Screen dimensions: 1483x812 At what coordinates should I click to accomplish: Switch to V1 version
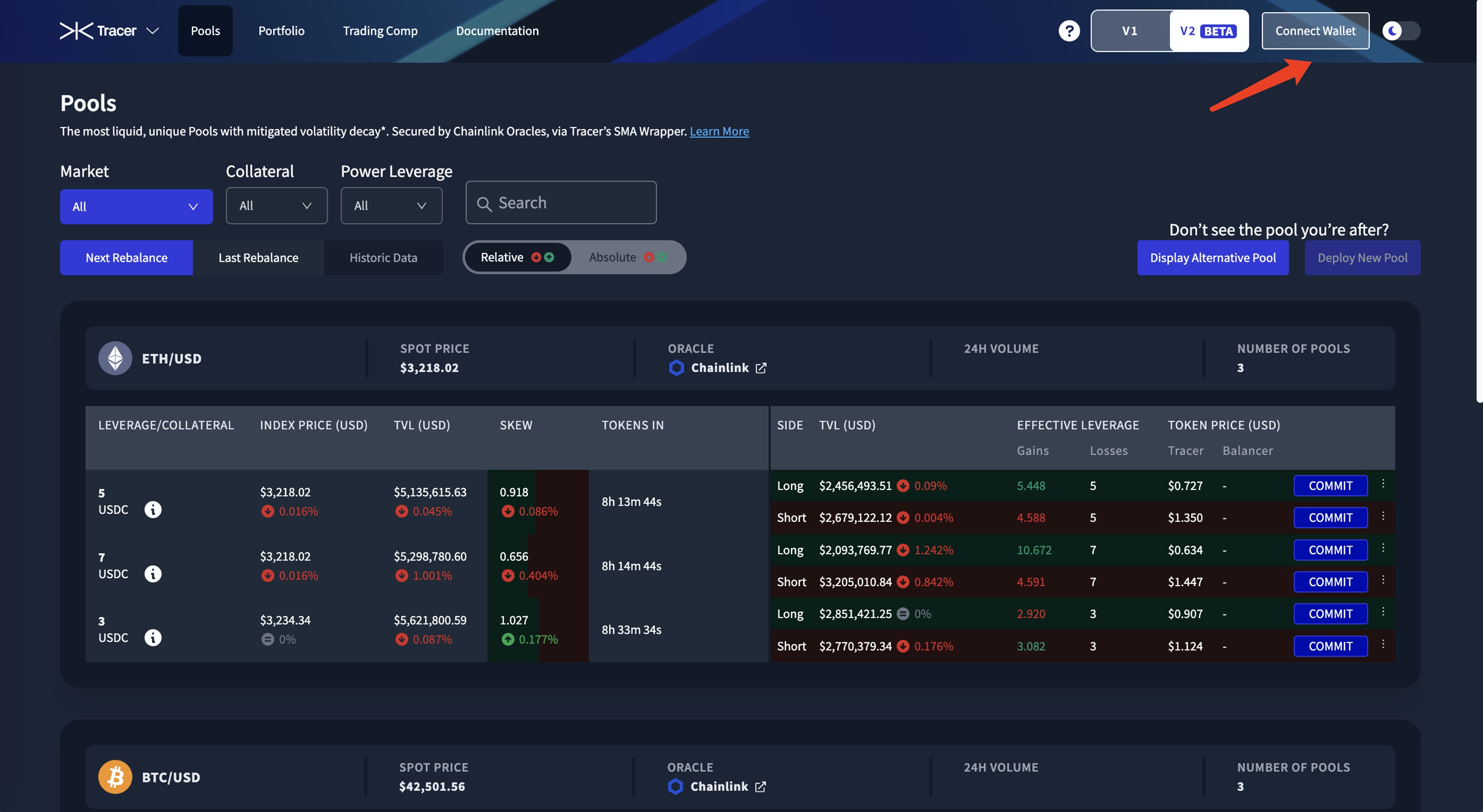(x=1130, y=30)
